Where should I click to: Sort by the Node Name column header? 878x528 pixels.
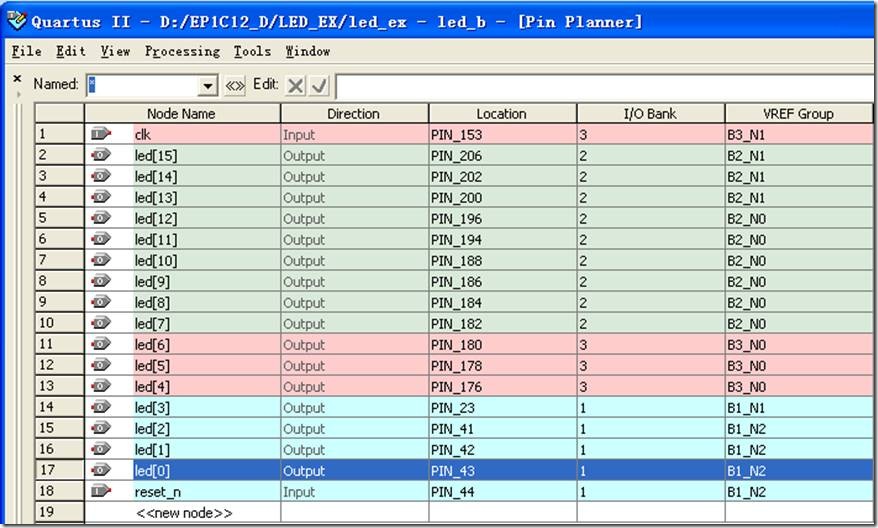click(x=181, y=114)
